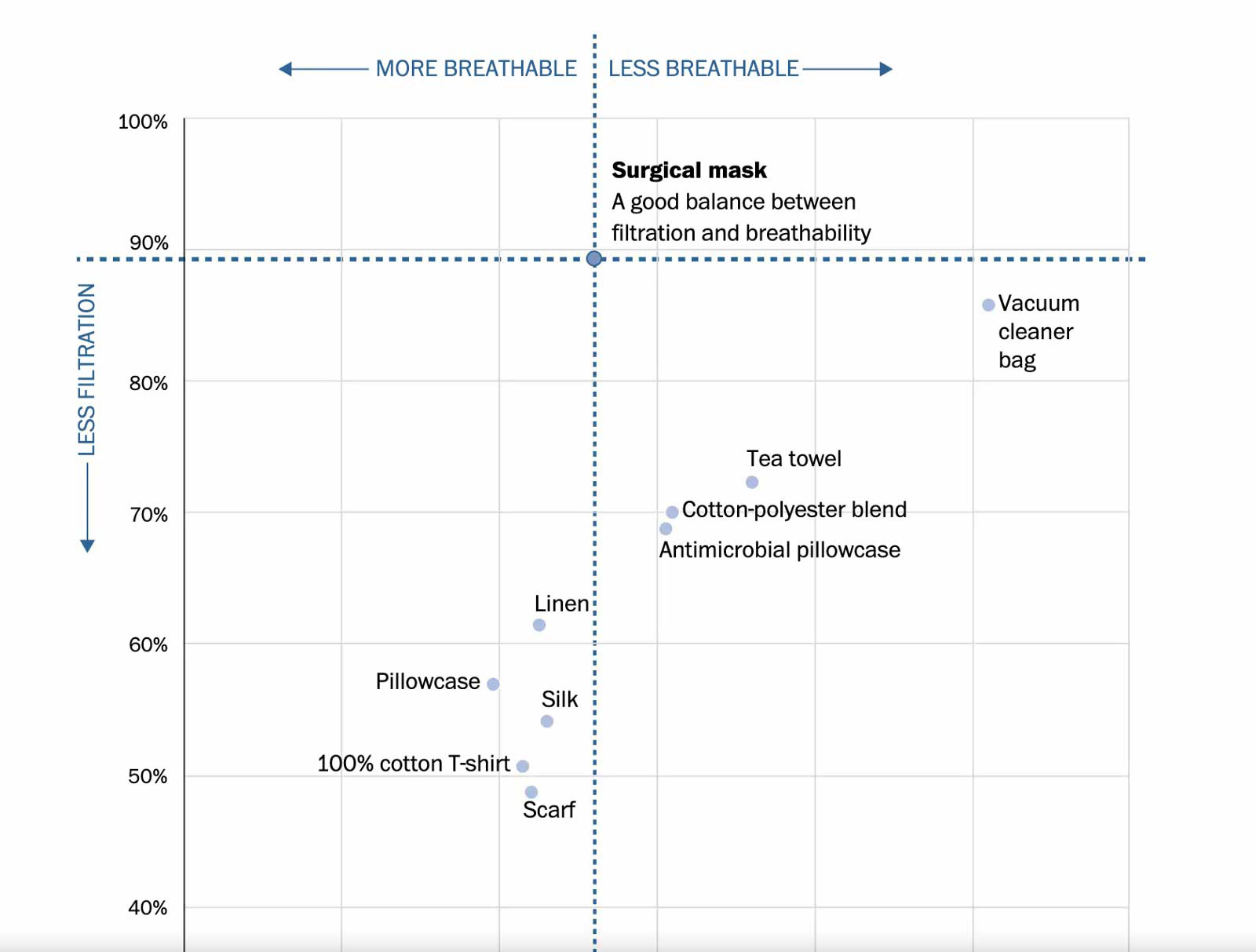This screenshot has width=1256, height=952.
Task: Click the bold Surgical mask heading
Action: pos(688,170)
